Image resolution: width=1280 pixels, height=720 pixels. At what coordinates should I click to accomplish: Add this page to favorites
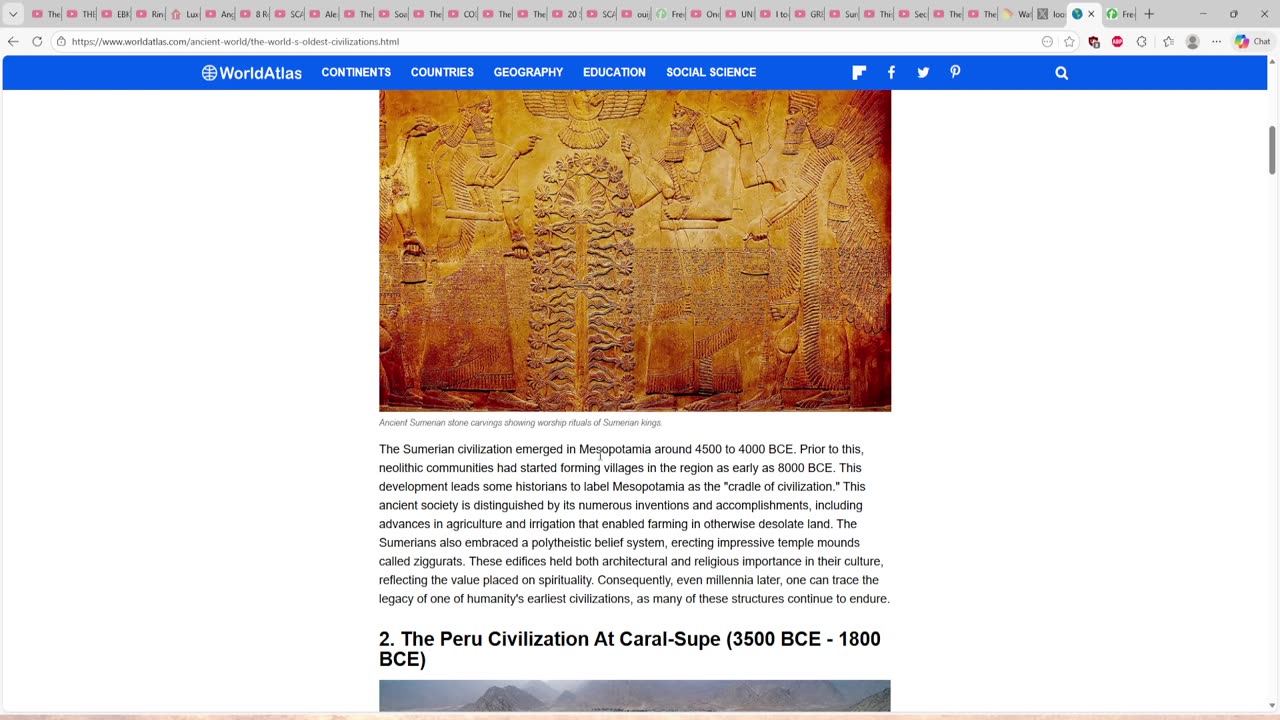click(x=1069, y=42)
